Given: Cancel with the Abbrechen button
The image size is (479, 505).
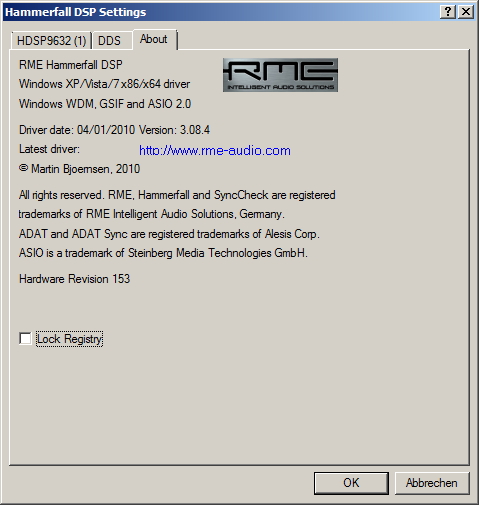Looking at the screenshot, I should (x=432, y=483).
